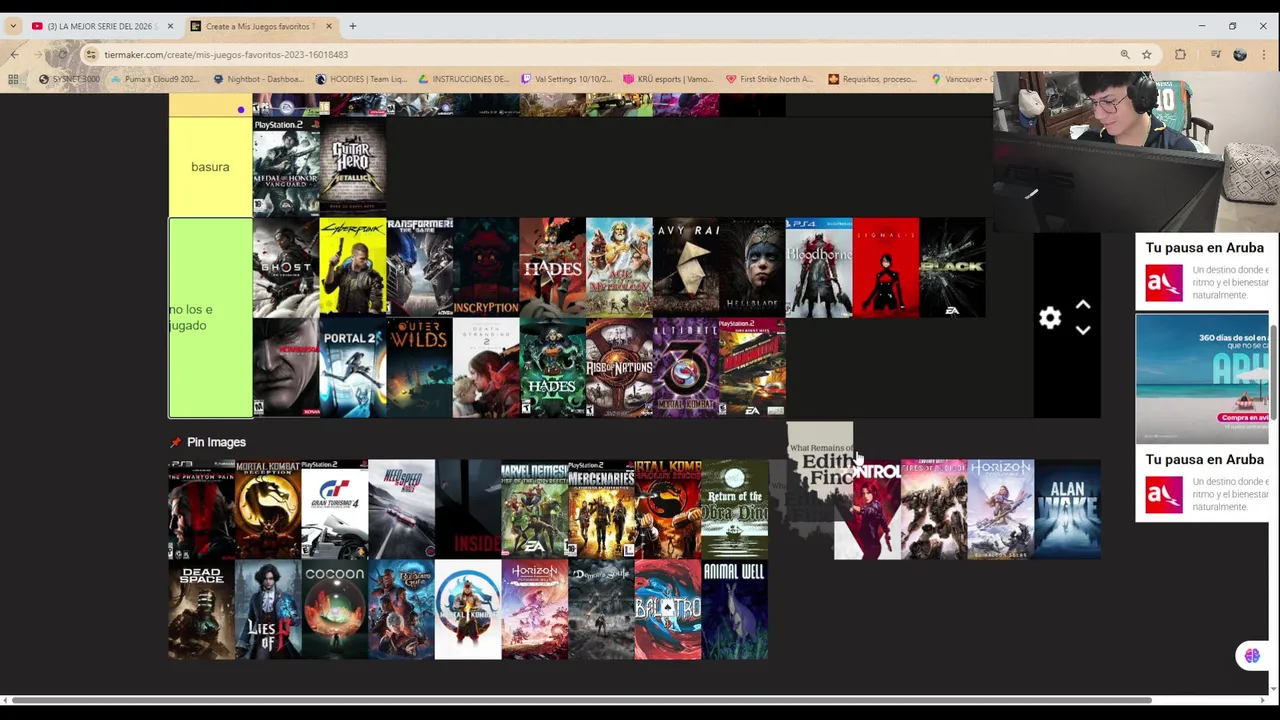Select the Create a Mis Juegos favoritos tab

pos(262,26)
